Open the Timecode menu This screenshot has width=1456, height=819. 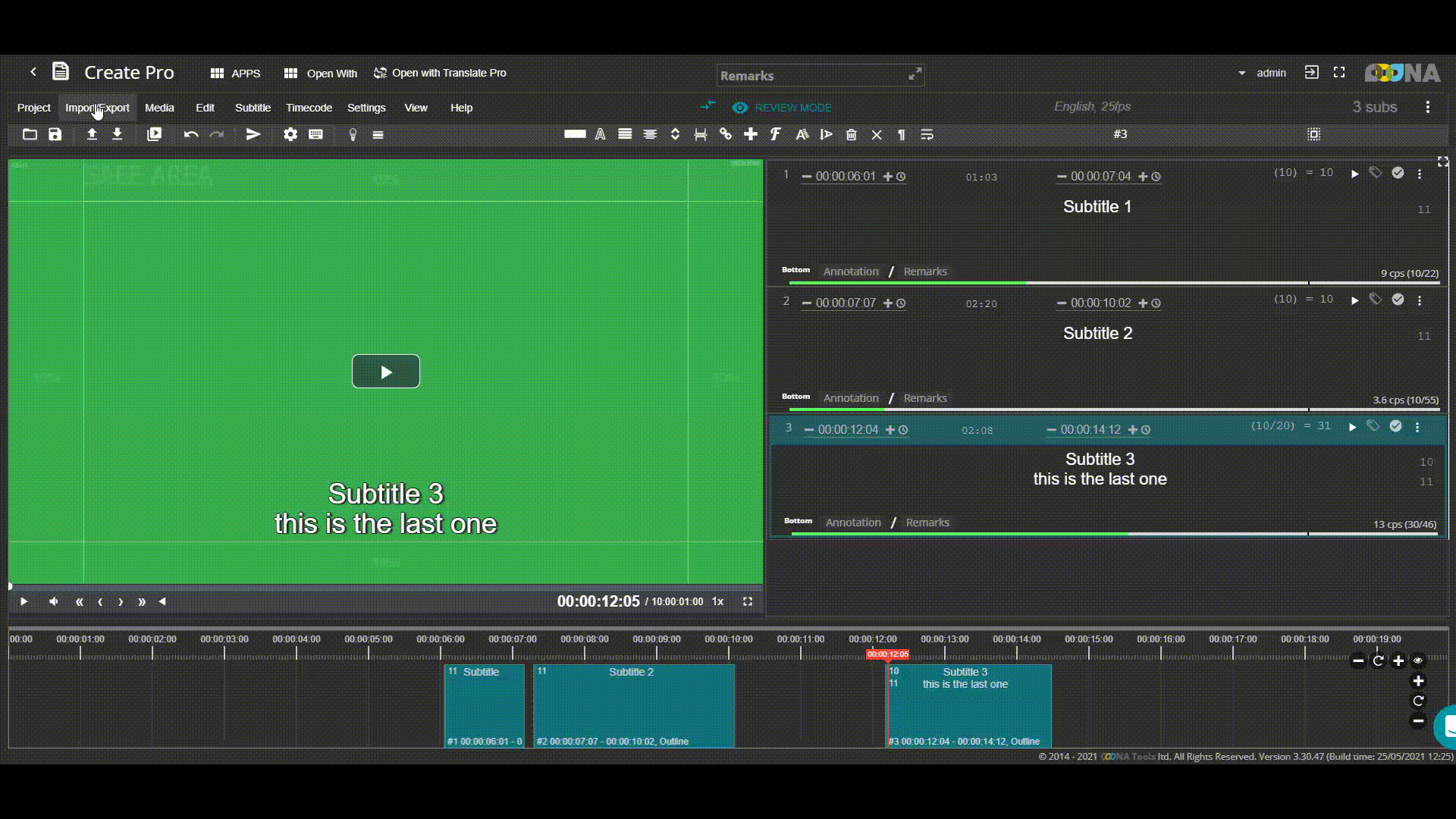[309, 108]
